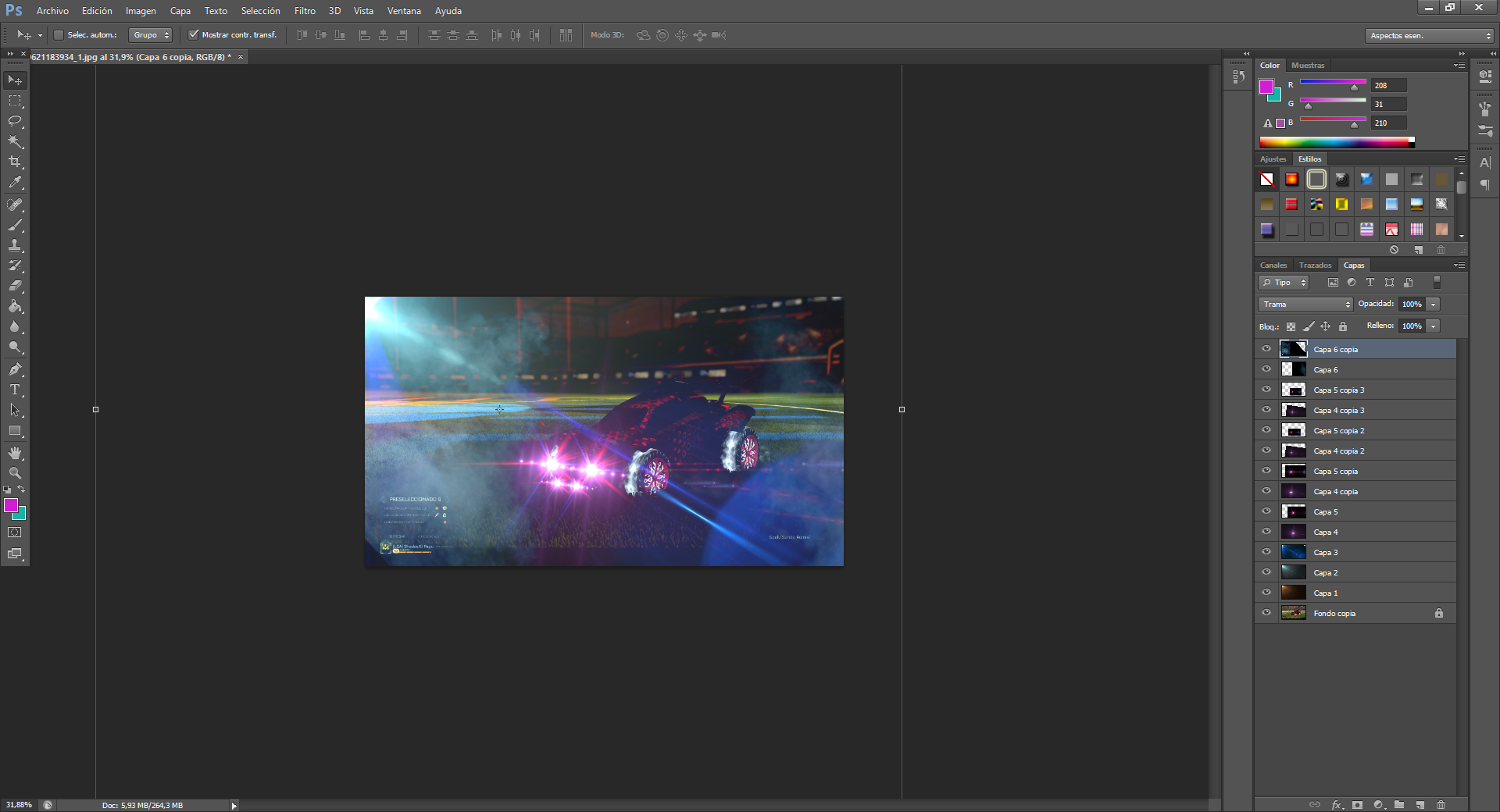Open the Color panel options menu
Image resolution: width=1500 pixels, height=812 pixels.
pyautogui.click(x=1459, y=66)
